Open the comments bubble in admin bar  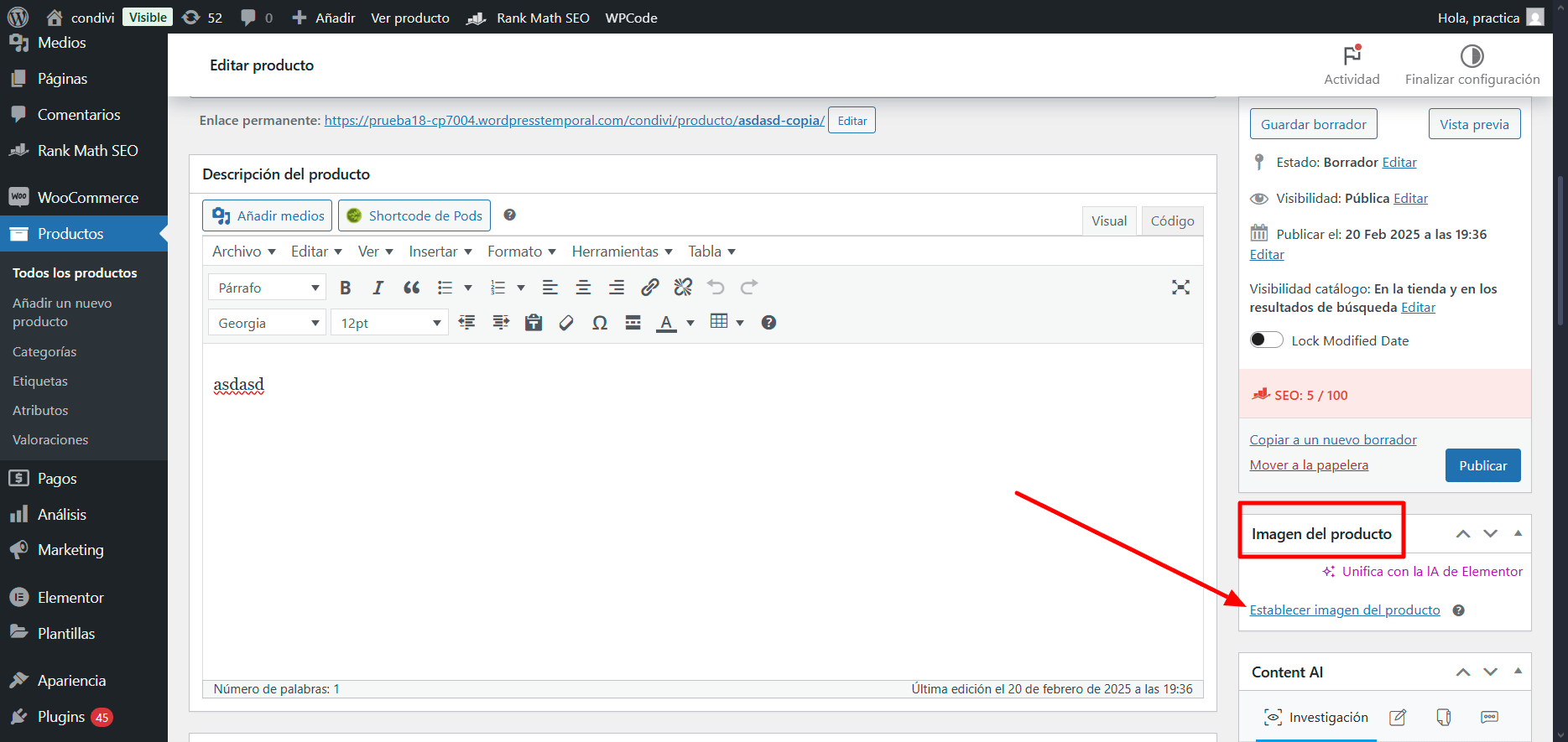point(257,18)
